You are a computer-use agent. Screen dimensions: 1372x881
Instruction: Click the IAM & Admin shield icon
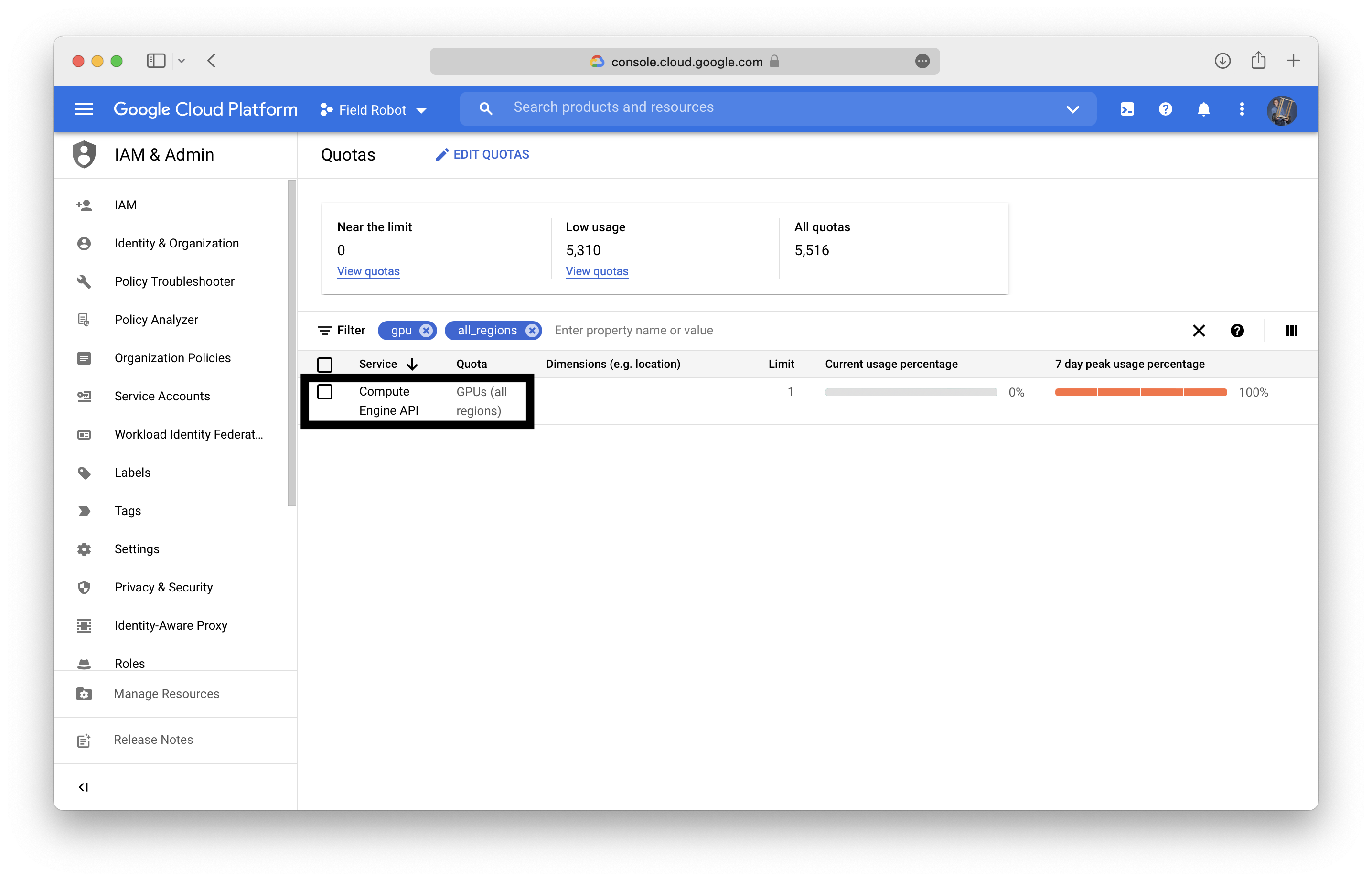[84, 154]
